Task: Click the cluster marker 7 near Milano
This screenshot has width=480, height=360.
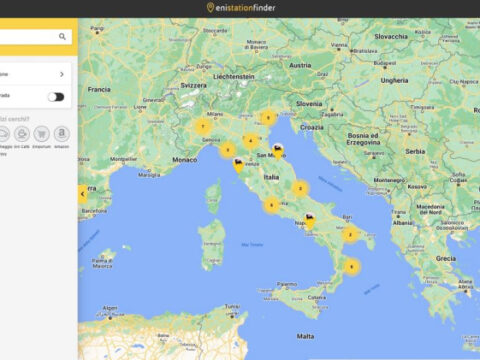Action: (203, 126)
